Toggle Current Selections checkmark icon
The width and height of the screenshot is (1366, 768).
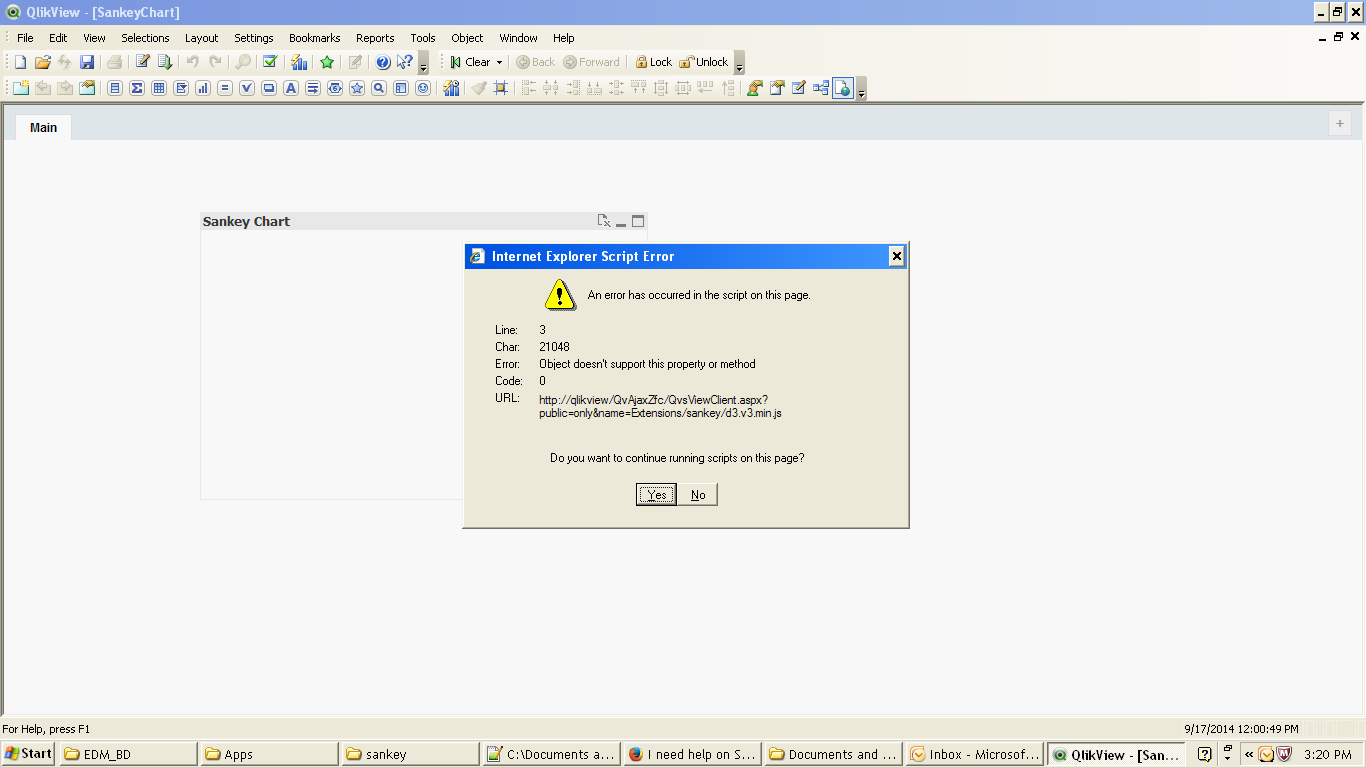(x=270, y=62)
